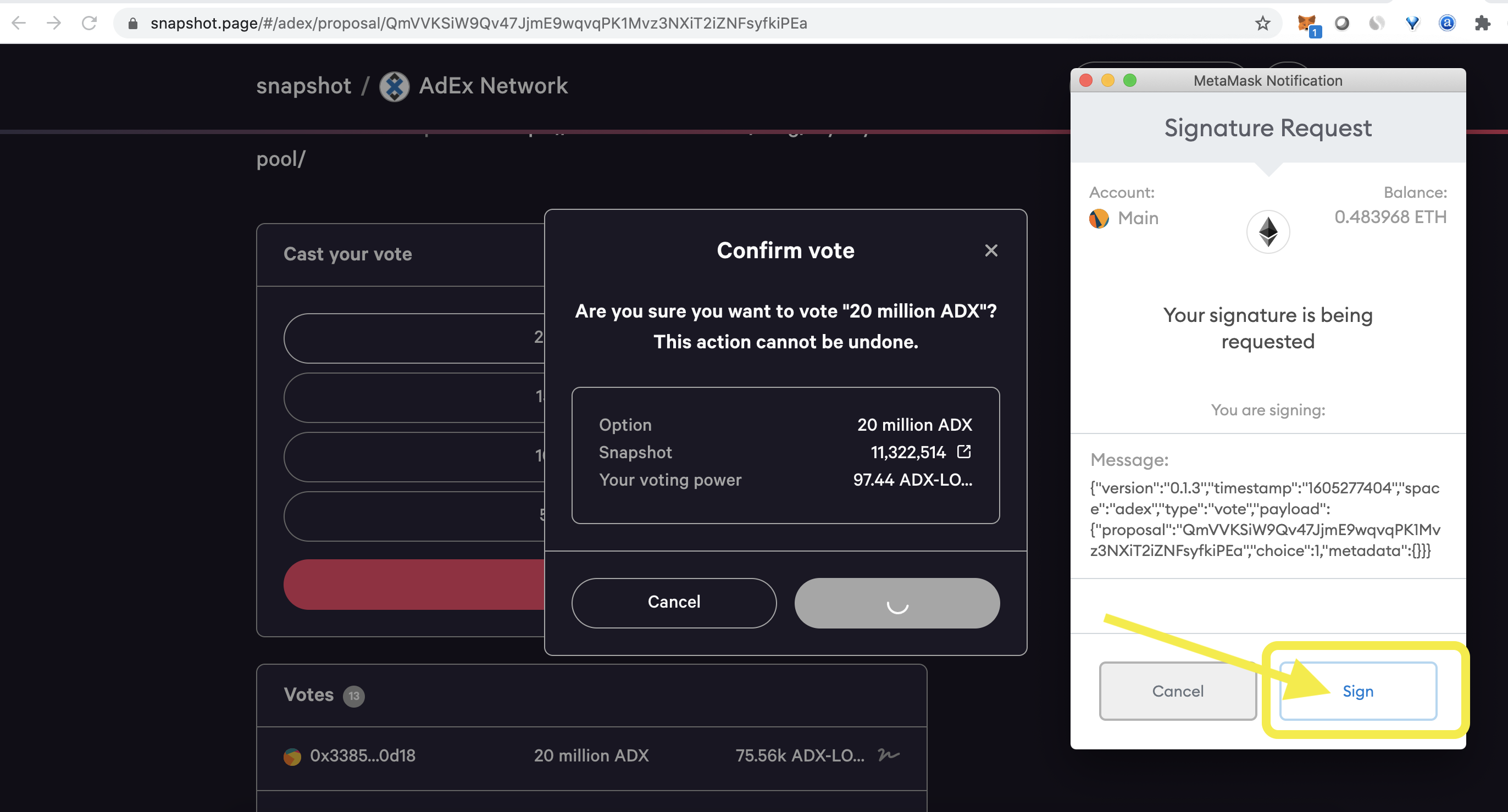Click the Ethereum logo in MetaMask
This screenshot has height=812, width=1508.
tap(1268, 232)
